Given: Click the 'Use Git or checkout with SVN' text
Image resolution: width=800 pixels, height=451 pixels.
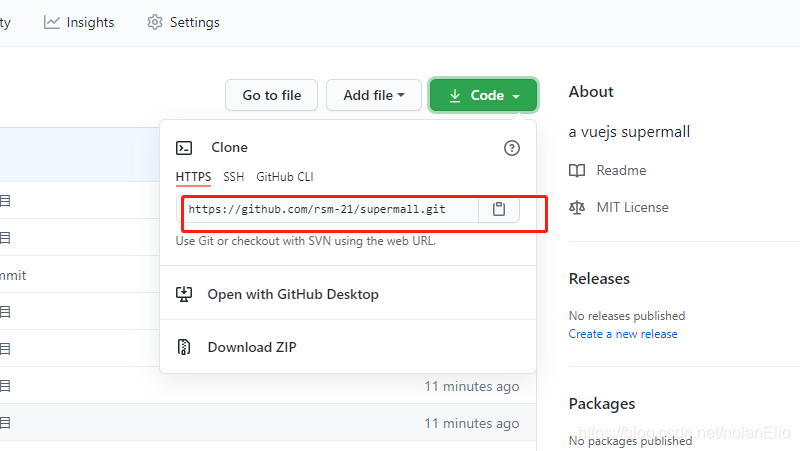Looking at the screenshot, I should pyautogui.click(x=306, y=241).
